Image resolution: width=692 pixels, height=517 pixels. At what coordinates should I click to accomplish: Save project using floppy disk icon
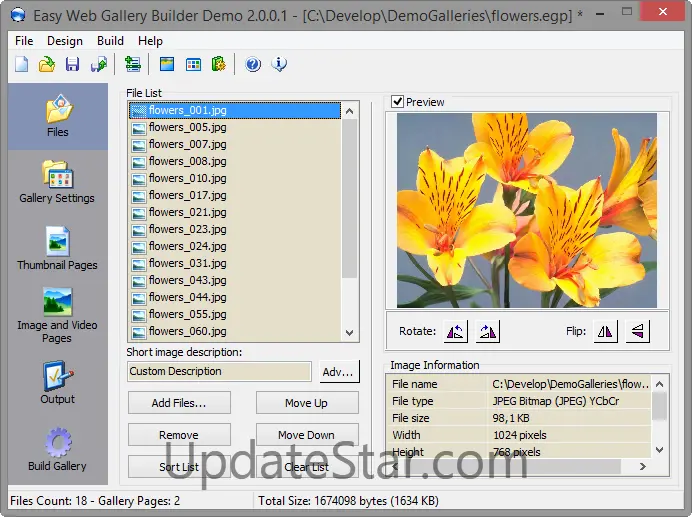[x=72, y=65]
